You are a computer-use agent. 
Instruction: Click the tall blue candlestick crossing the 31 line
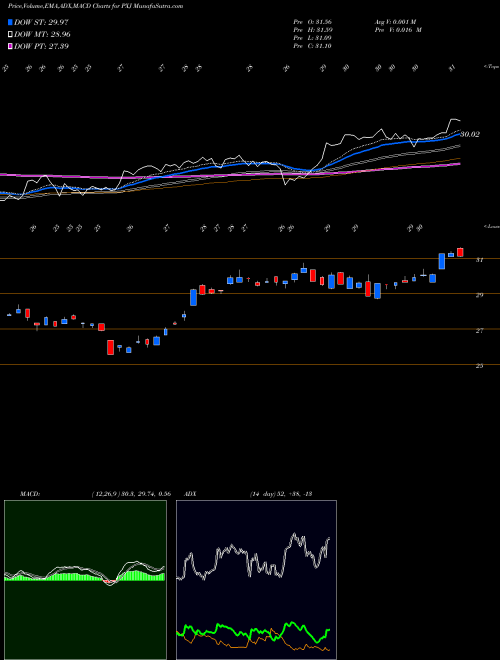pyautogui.click(x=442, y=261)
